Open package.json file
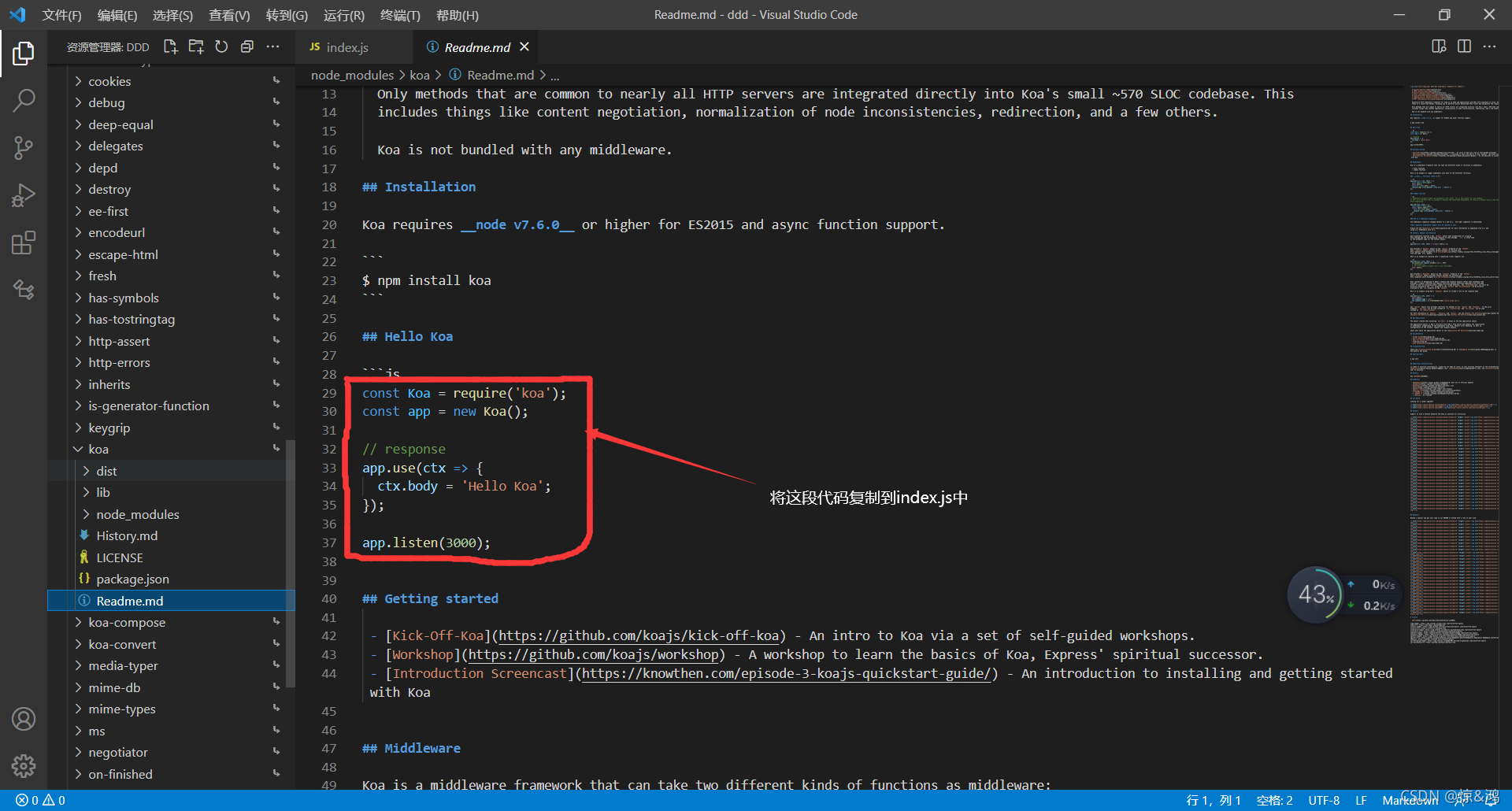The height and width of the screenshot is (811, 1512). [171, 579]
